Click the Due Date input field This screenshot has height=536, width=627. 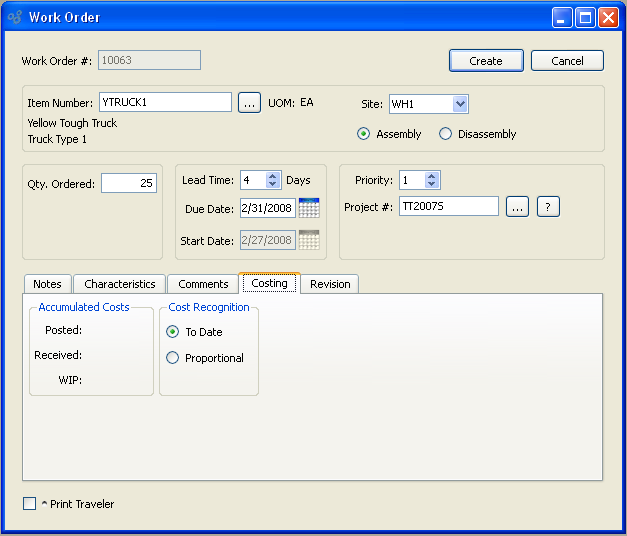pos(268,208)
